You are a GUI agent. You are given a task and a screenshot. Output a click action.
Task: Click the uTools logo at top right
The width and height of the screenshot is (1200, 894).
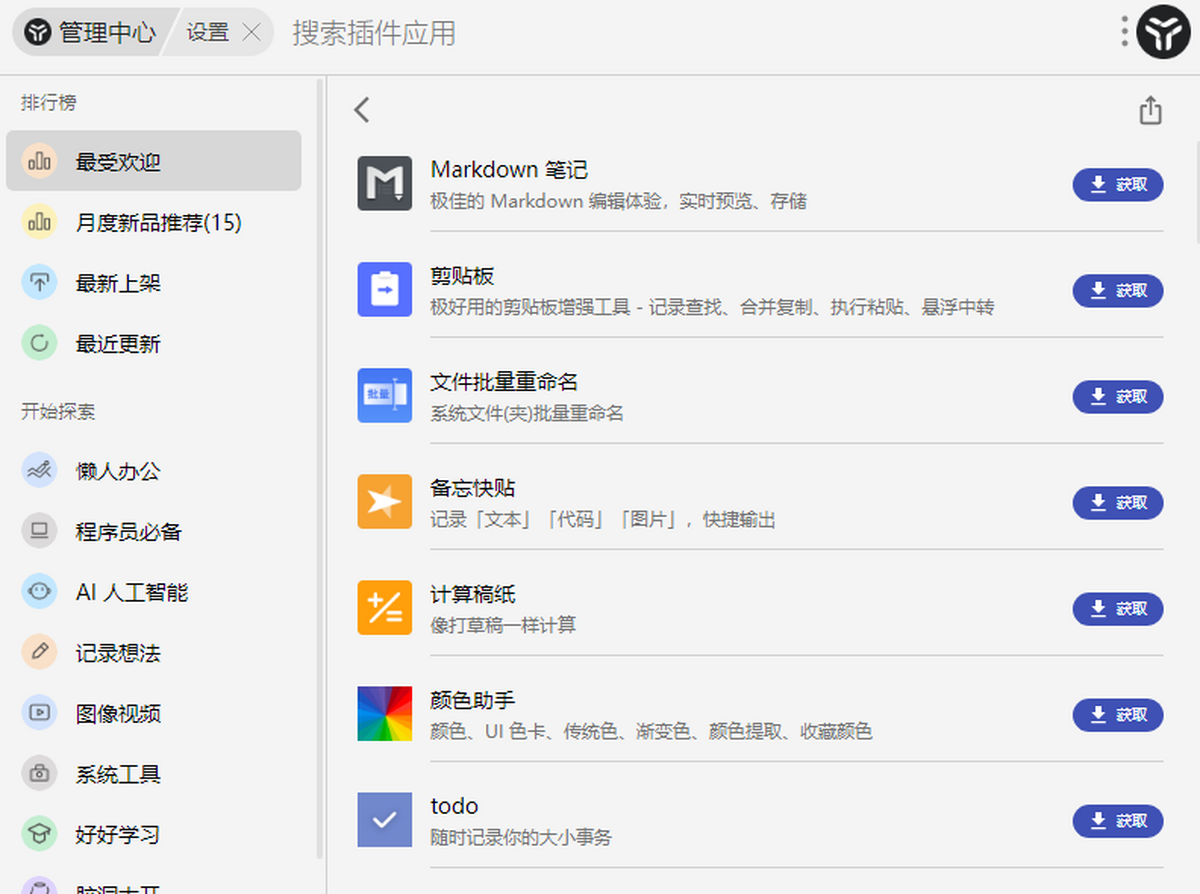(x=1163, y=31)
